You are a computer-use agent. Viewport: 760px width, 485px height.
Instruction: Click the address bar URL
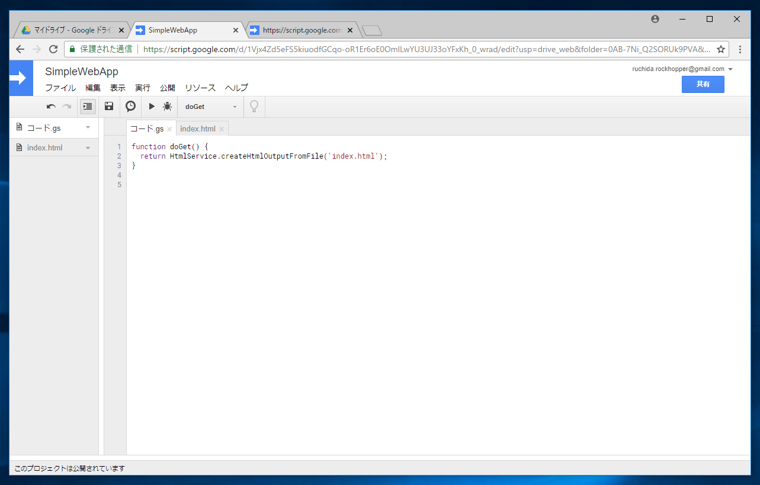click(x=427, y=49)
